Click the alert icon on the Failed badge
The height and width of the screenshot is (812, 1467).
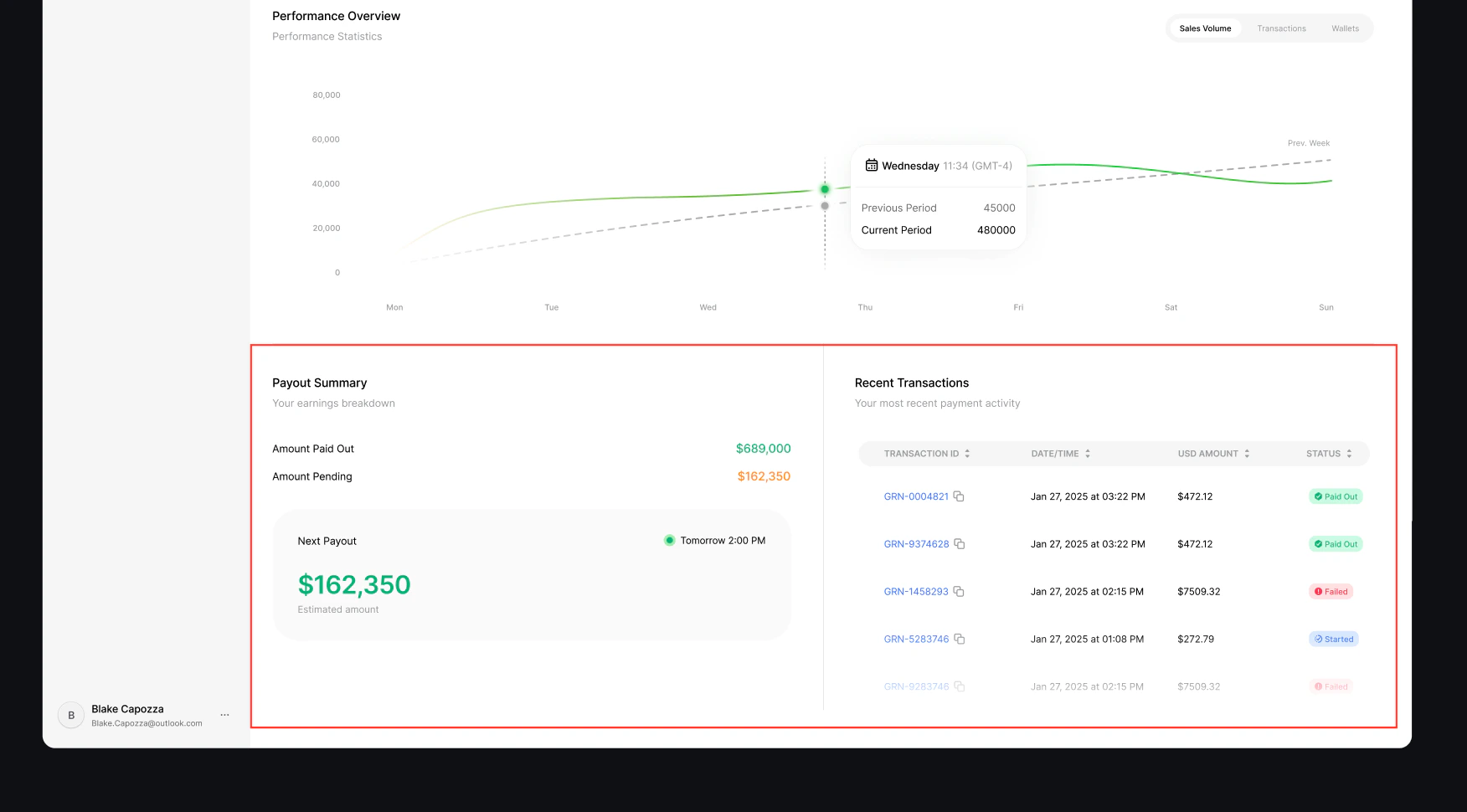pos(1319,591)
